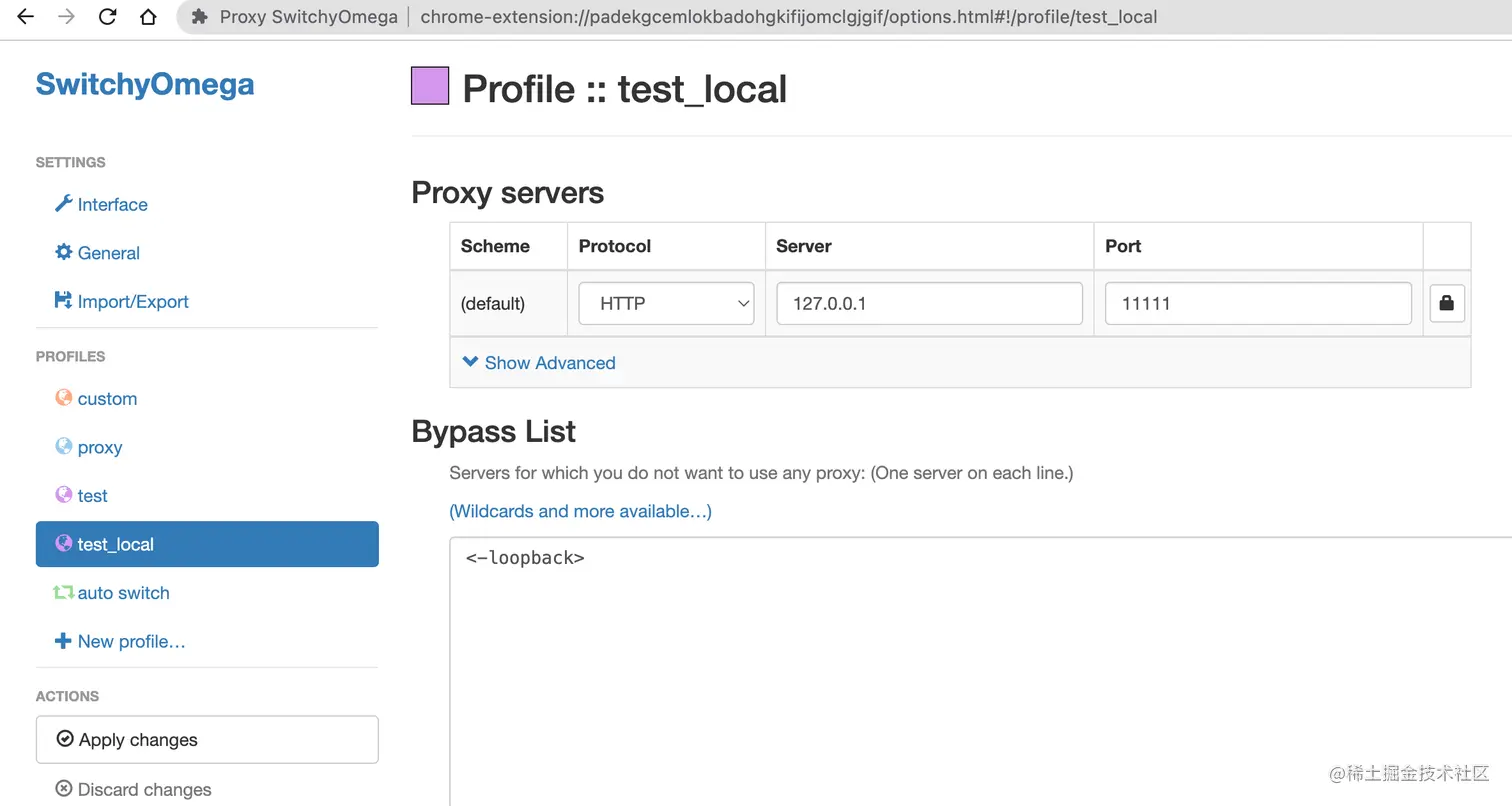Open the auto switch profile
The width and height of the screenshot is (1512, 806).
pos(122,593)
